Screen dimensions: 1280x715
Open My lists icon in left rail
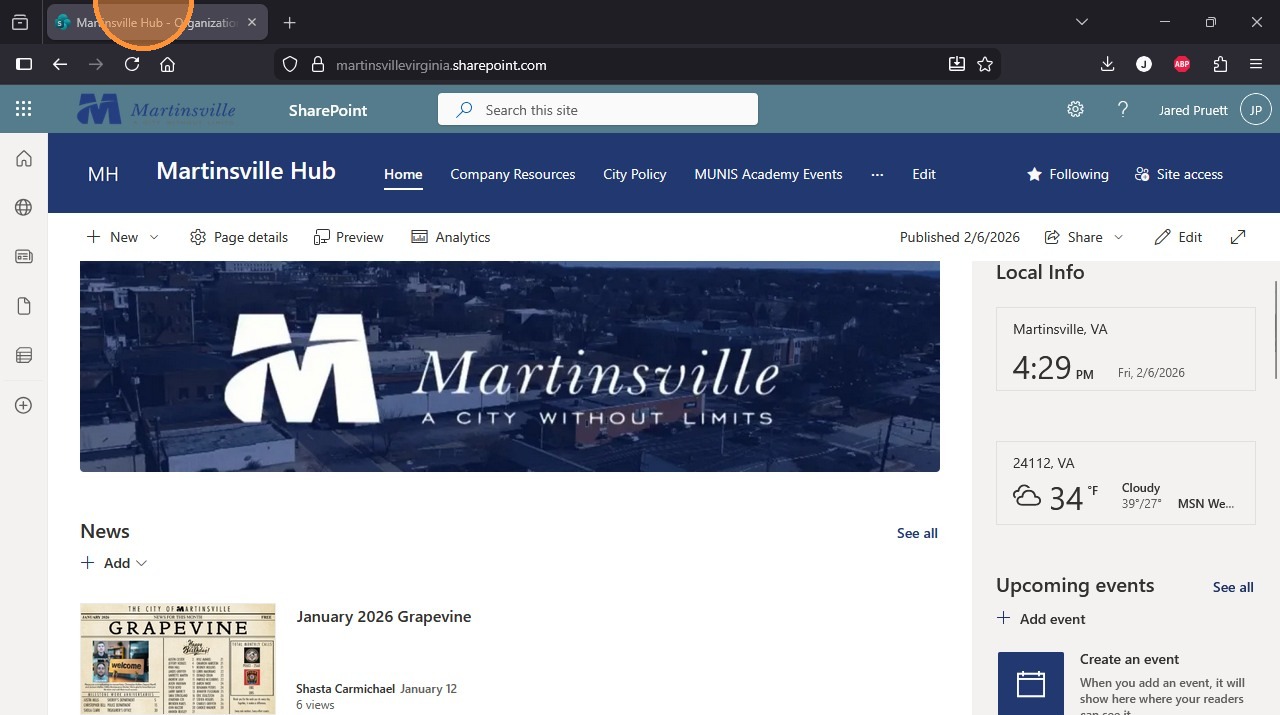[24, 355]
